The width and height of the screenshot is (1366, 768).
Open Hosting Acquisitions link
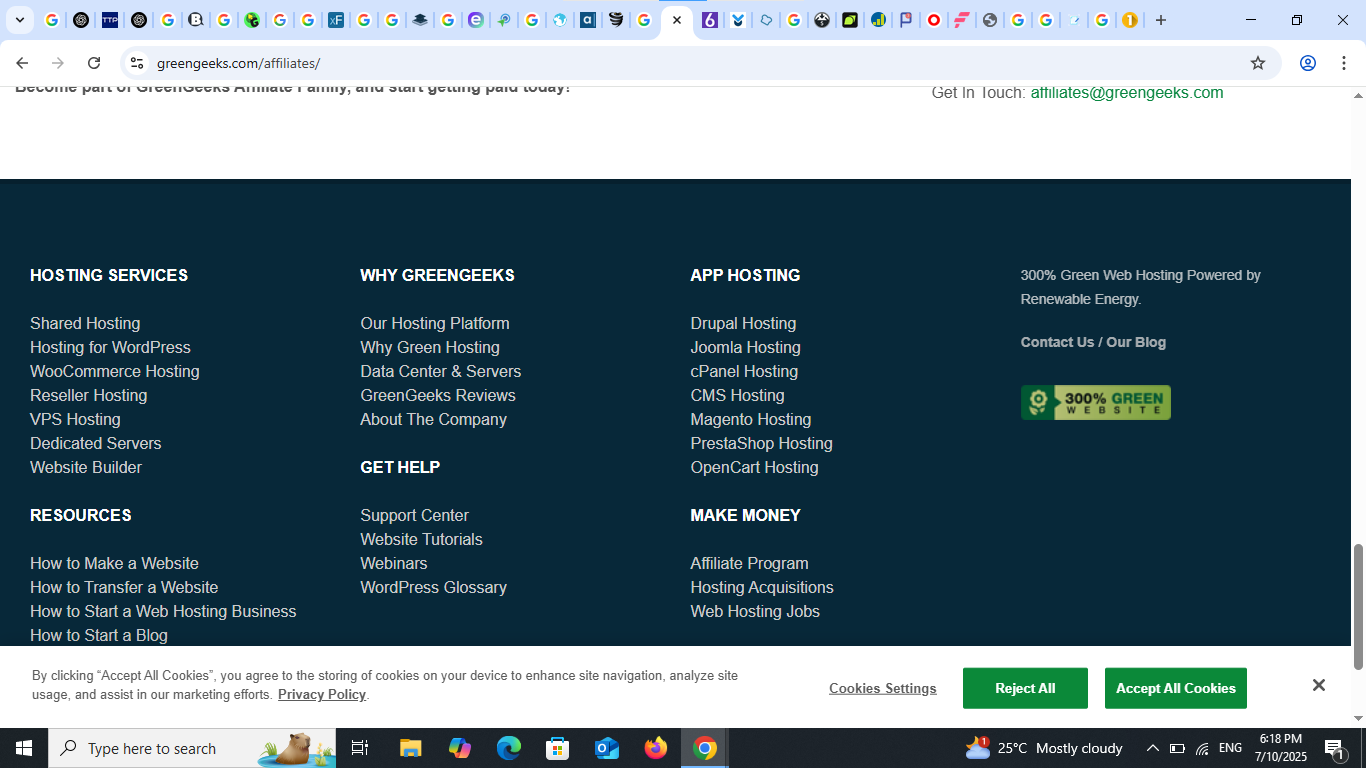[762, 587]
